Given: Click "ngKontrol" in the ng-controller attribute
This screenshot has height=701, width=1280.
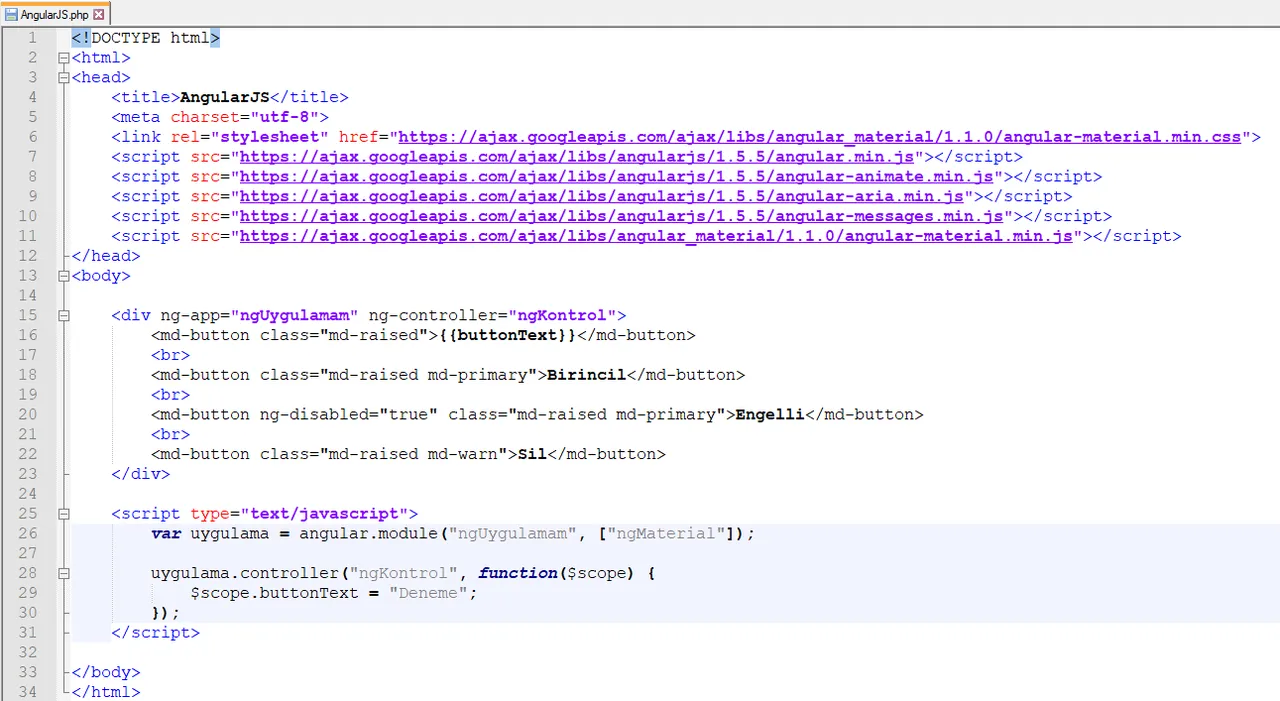Looking at the screenshot, I should (562, 315).
